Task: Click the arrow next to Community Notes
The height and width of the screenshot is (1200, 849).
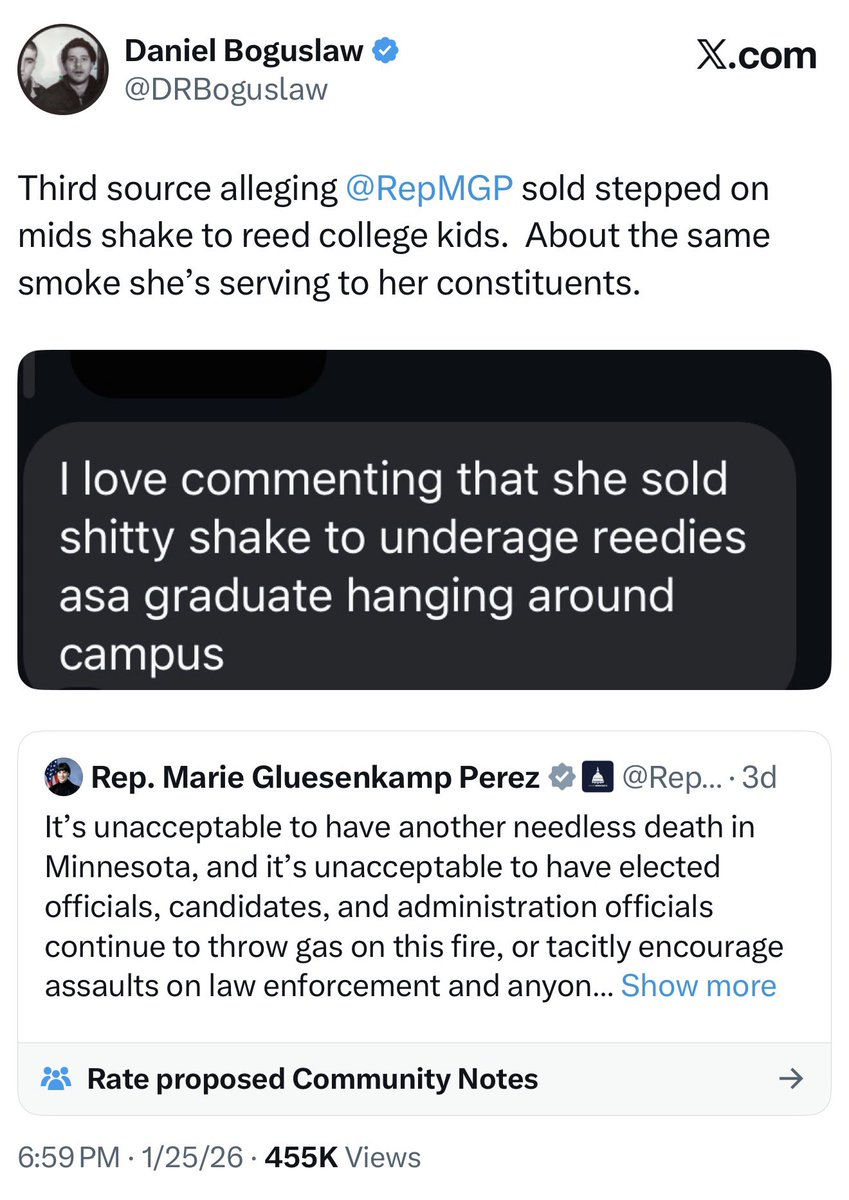Action: pos(790,1078)
